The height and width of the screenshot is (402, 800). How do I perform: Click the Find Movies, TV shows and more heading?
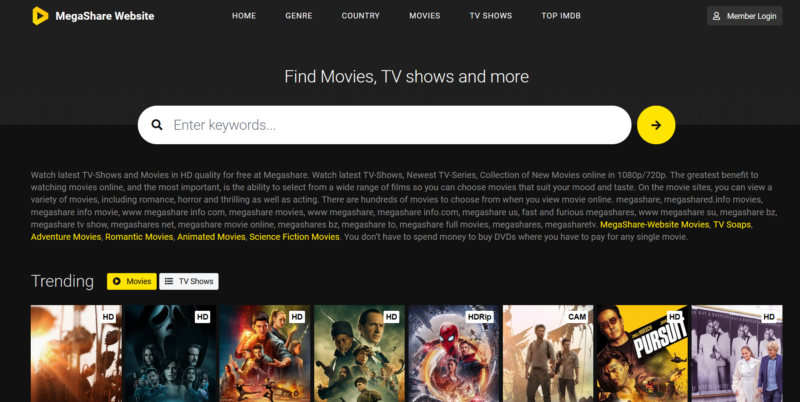tap(407, 77)
